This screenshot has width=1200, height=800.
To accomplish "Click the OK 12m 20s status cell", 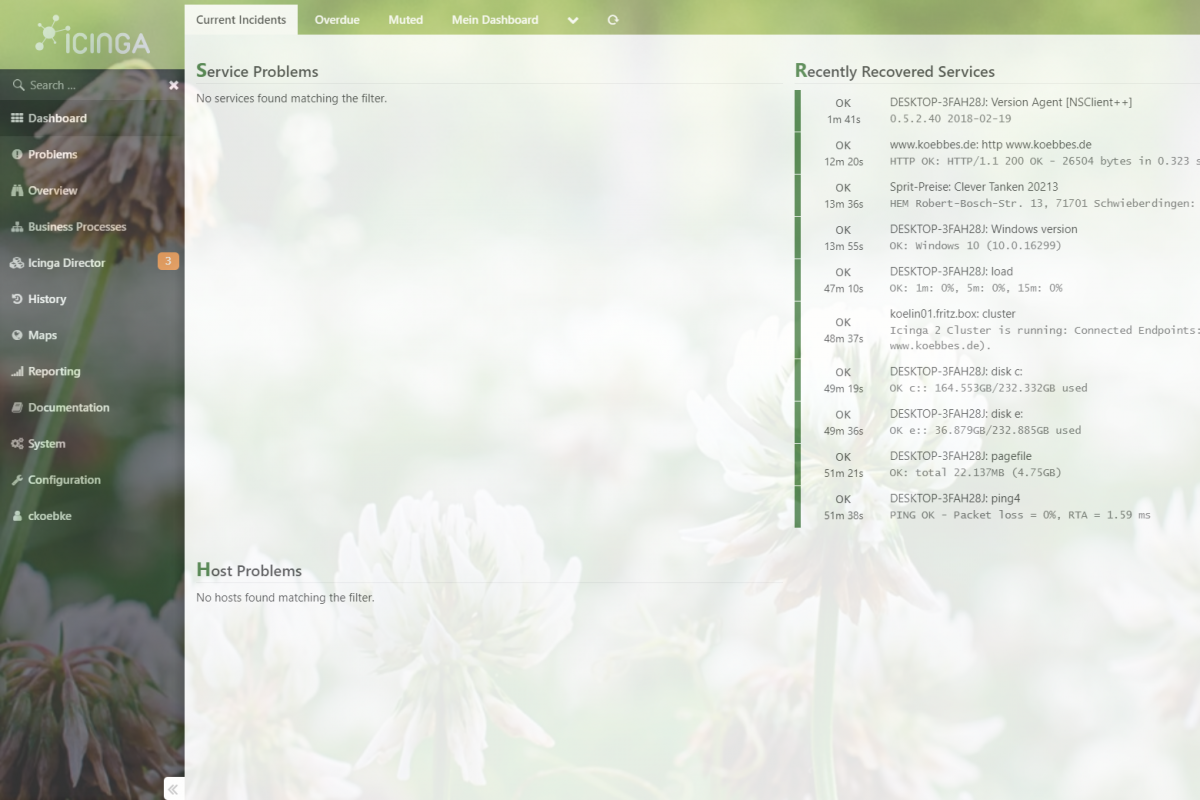I will coord(843,152).
